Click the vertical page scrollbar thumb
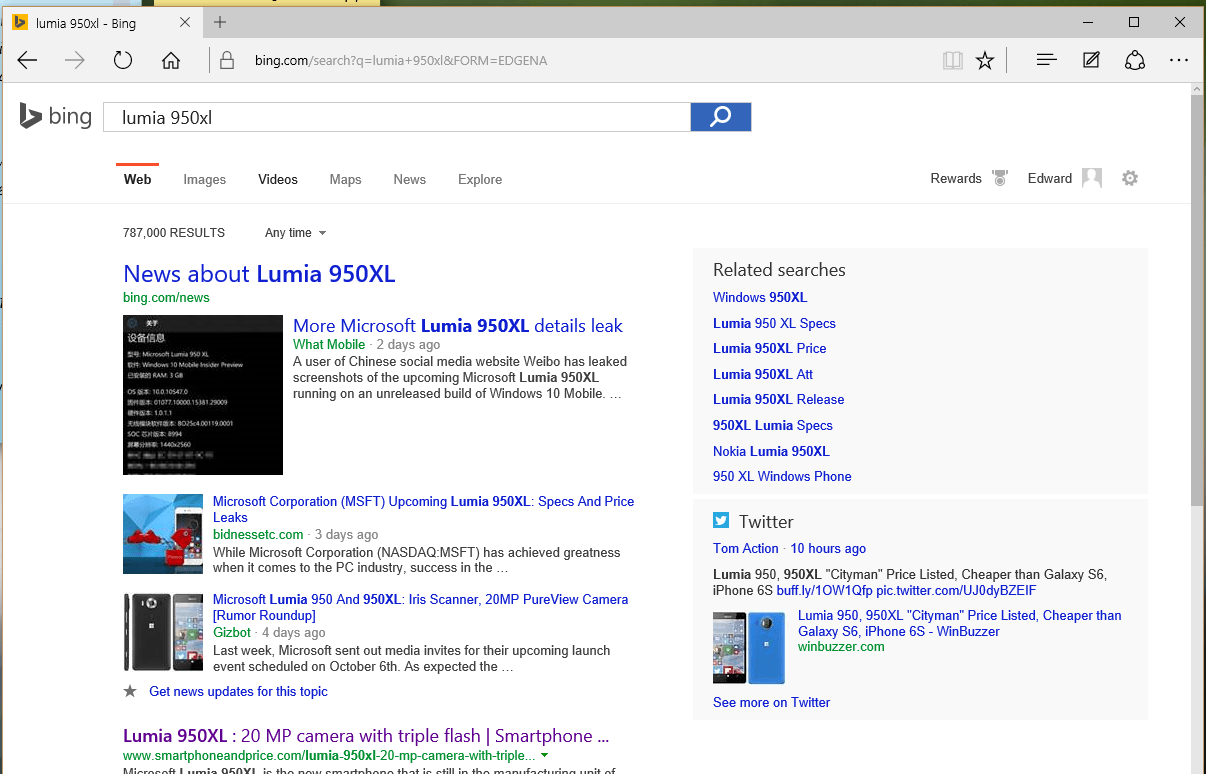Image resolution: width=1206 pixels, height=774 pixels. point(1197,300)
